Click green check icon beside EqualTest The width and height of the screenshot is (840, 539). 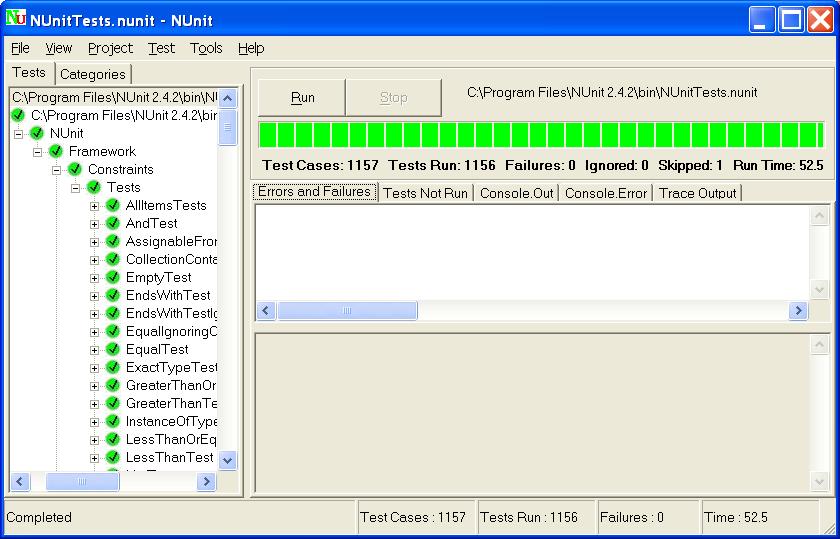pyautogui.click(x=112, y=349)
